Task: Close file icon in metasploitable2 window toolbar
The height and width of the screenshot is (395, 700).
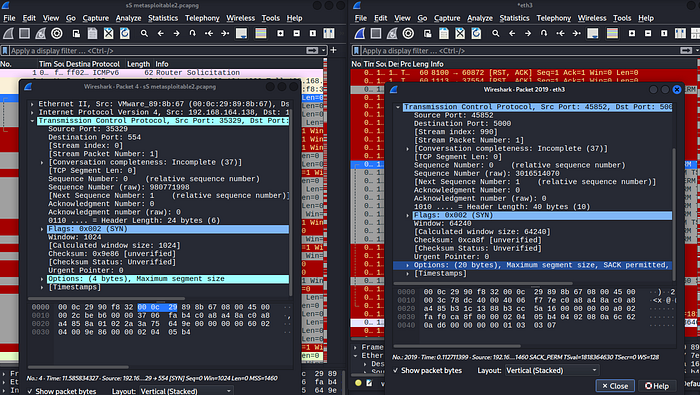Action: tap(108, 33)
